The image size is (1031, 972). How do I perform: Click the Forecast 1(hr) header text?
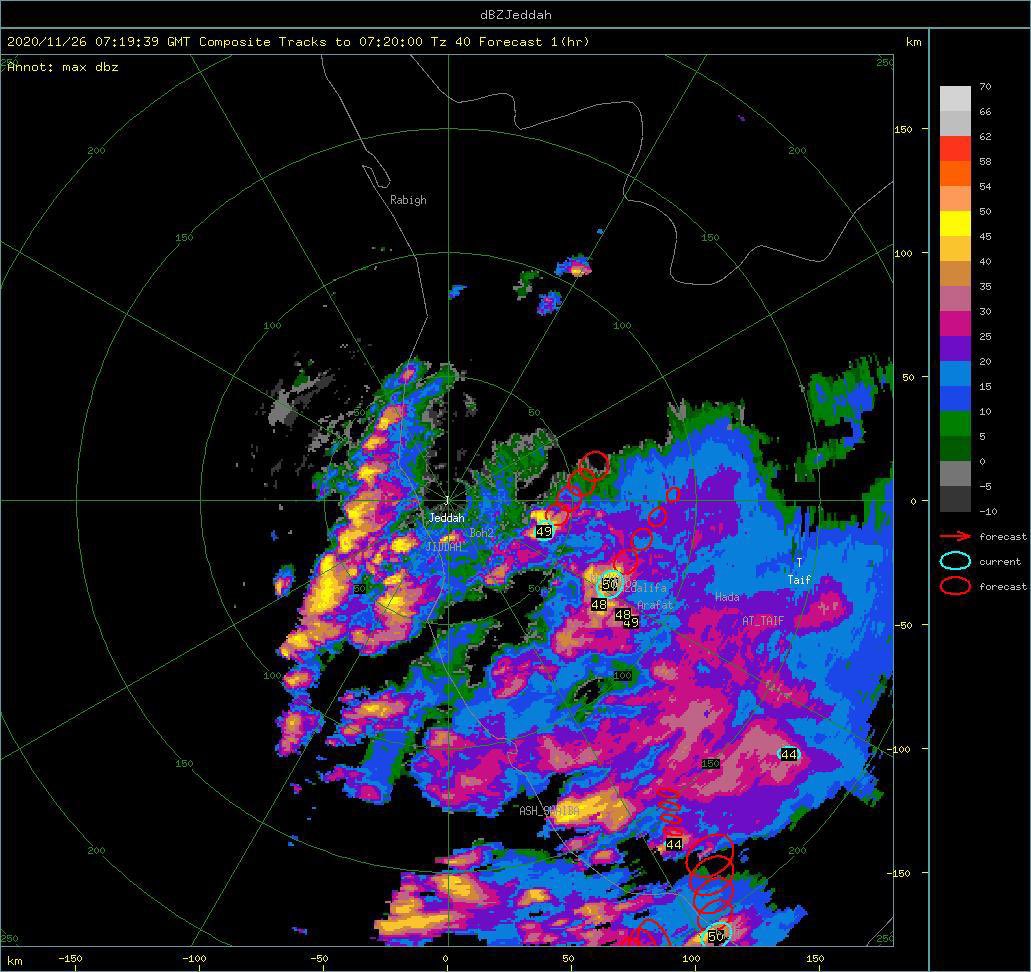tap(534, 41)
